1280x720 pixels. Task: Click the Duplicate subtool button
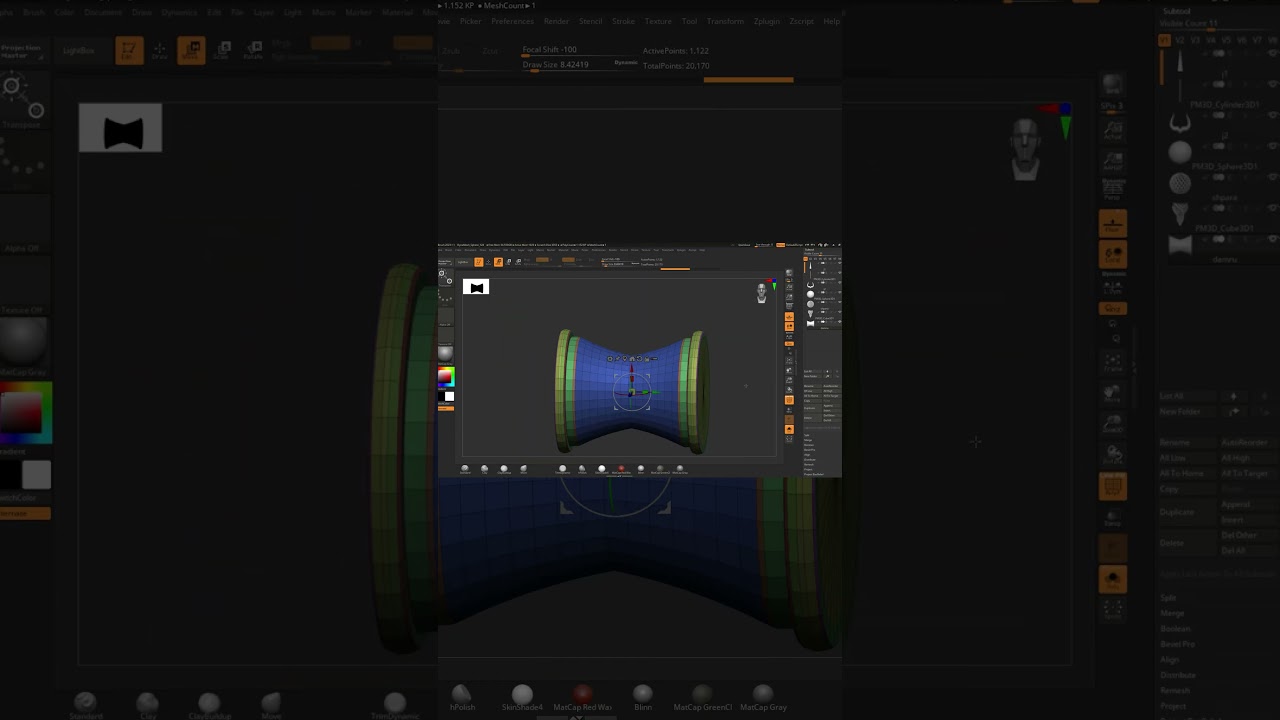(x=1187, y=511)
